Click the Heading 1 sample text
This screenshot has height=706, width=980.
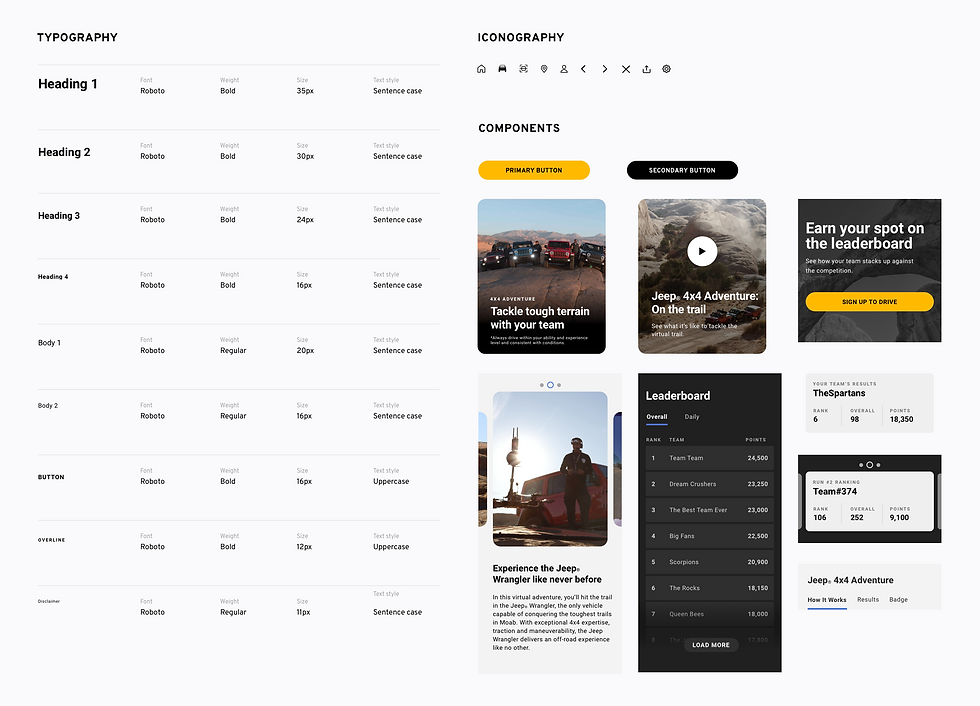point(68,84)
